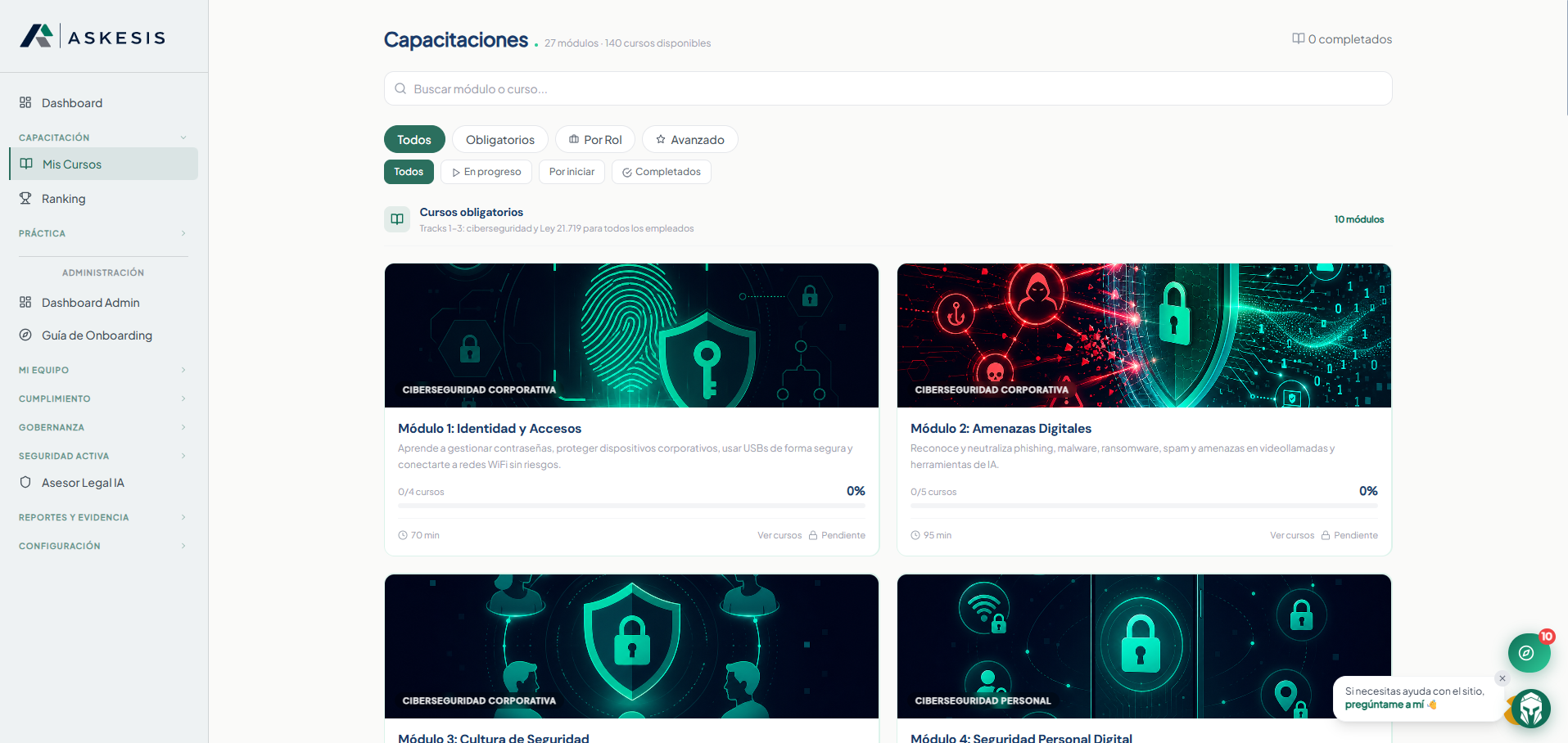This screenshot has width=1568, height=743.
Task: Click the Por Rol briefcase icon
Action: (x=574, y=139)
